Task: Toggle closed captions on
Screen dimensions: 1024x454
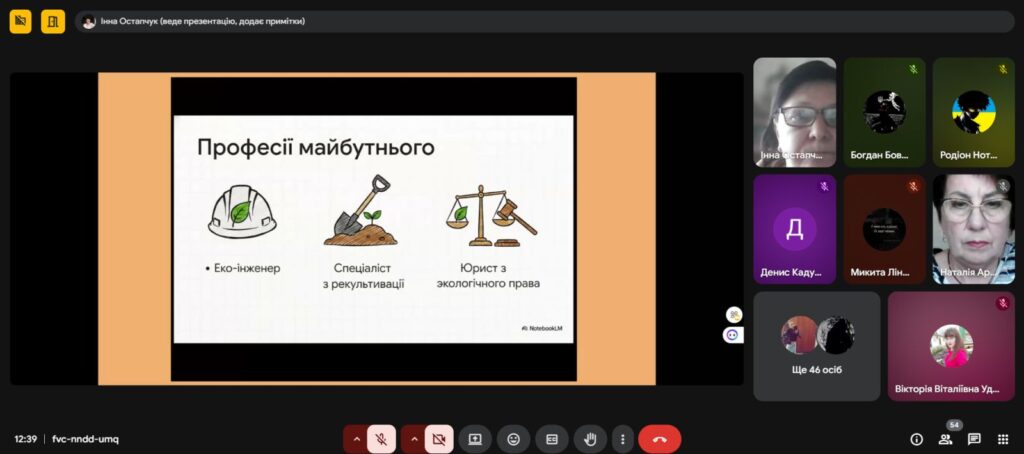Action: pyautogui.click(x=551, y=439)
